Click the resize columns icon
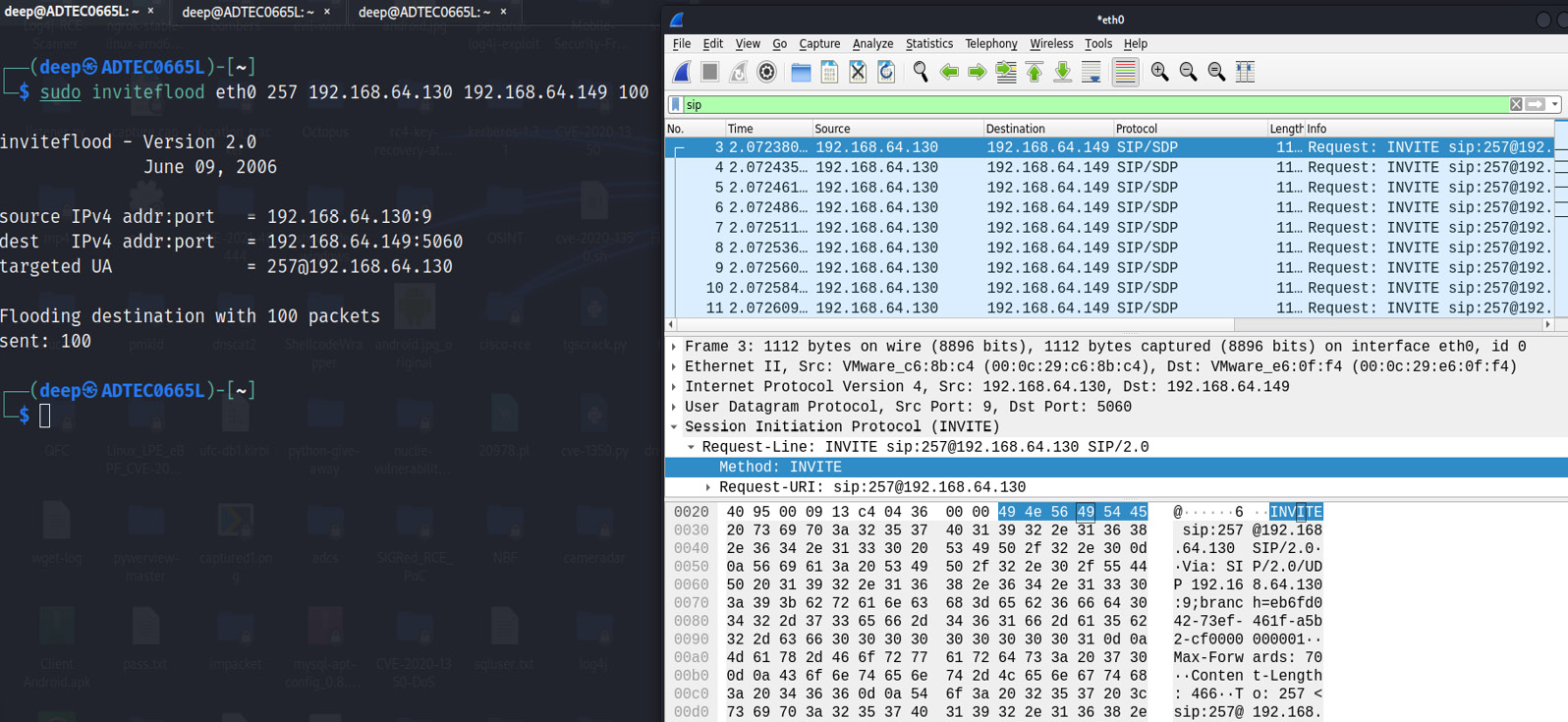This screenshot has height=722, width=1568. pyautogui.click(x=1245, y=72)
